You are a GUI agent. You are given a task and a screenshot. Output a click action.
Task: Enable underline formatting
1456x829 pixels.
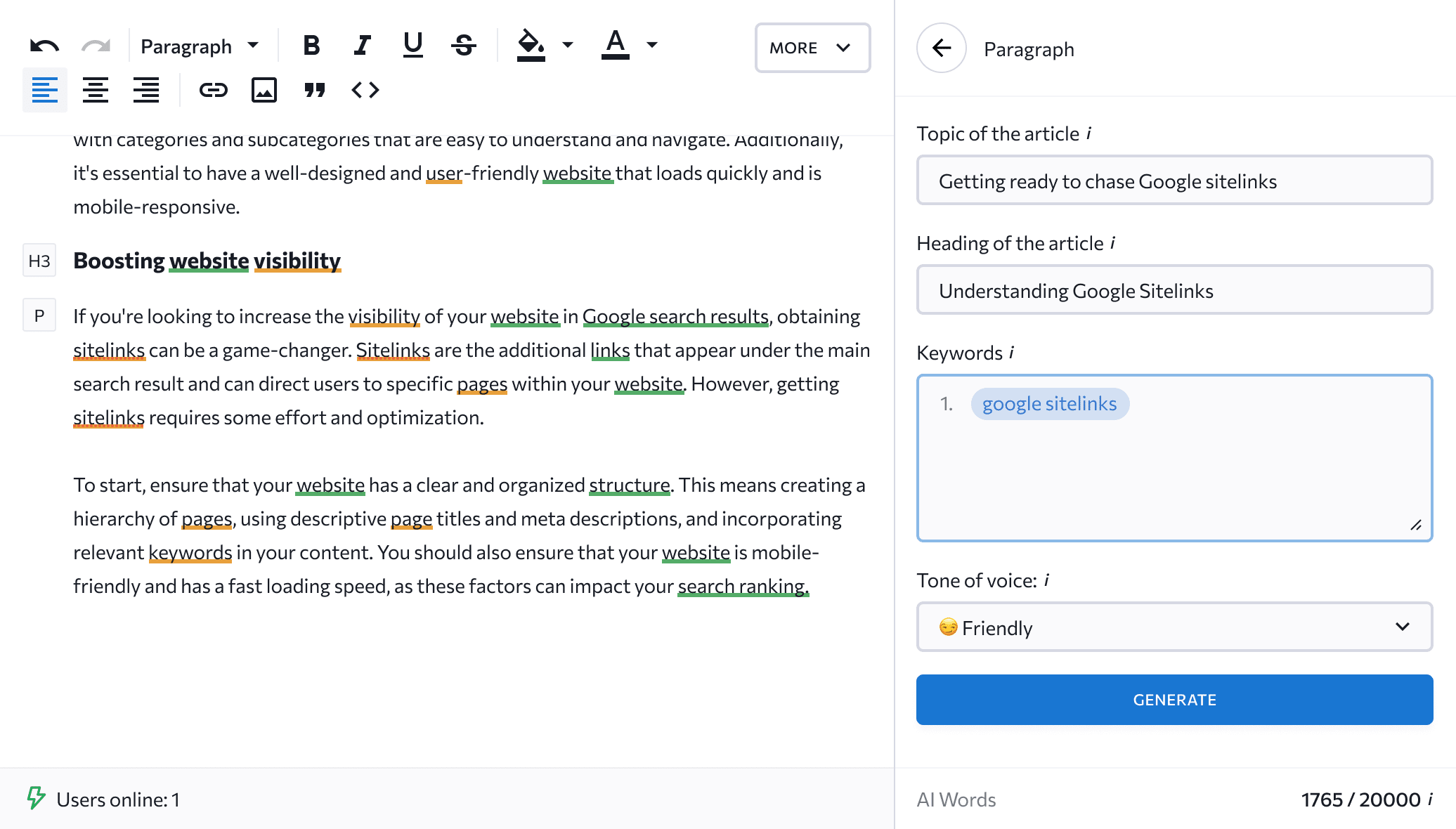tap(412, 44)
